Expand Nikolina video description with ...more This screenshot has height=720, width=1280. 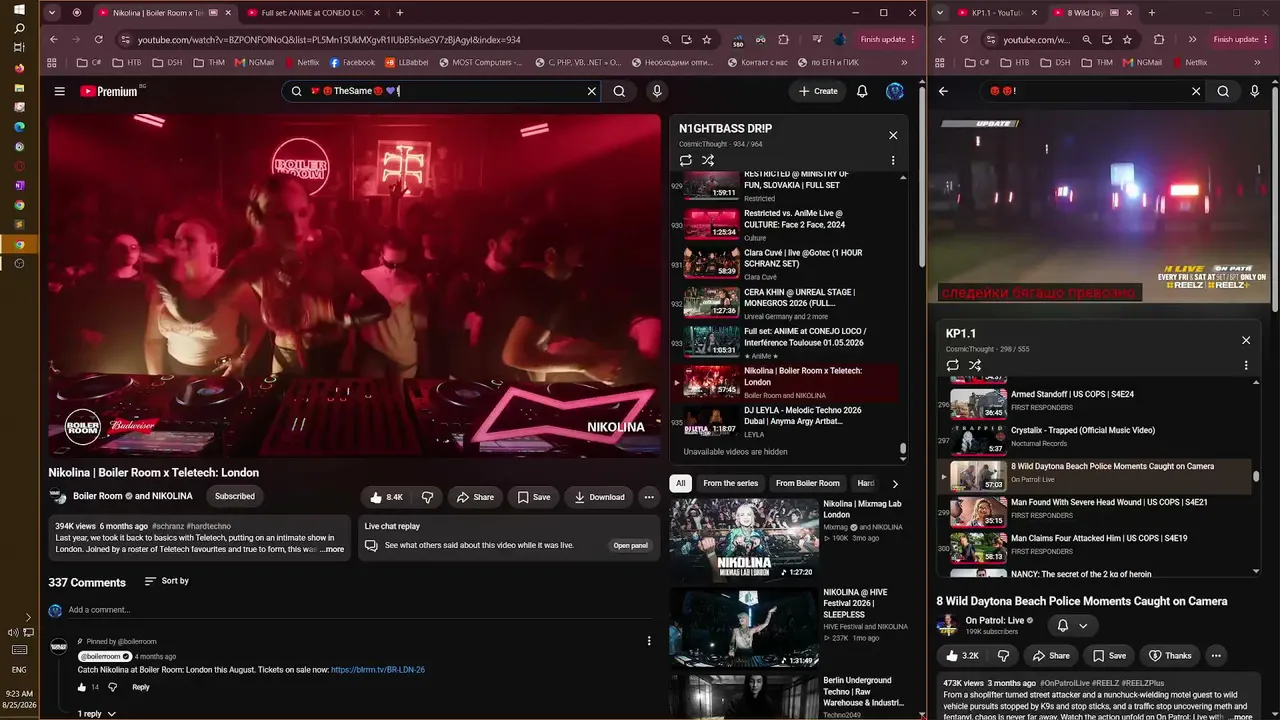pyautogui.click(x=332, y=549)
